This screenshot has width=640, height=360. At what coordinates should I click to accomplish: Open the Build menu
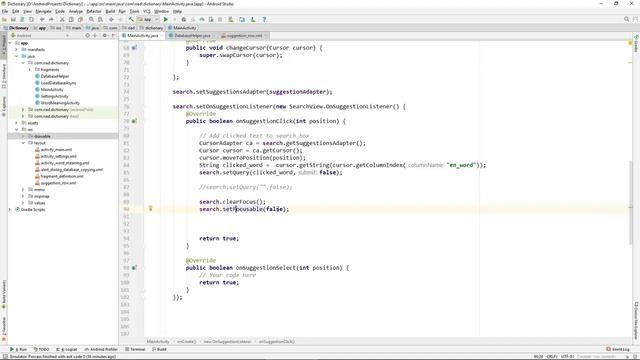[x=110, y=11]
